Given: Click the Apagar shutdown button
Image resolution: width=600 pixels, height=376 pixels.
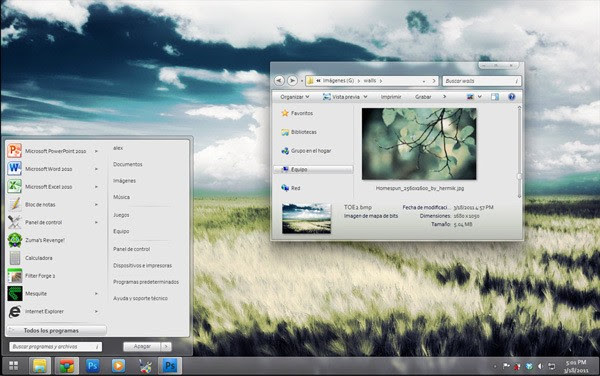Looking at the screenshot, I should click(142, 347).
